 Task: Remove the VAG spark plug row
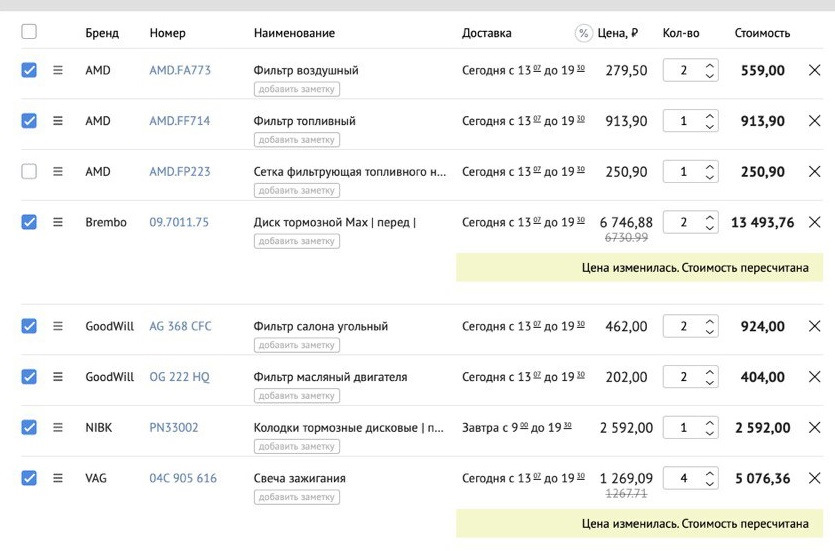(x=814, y=478)
